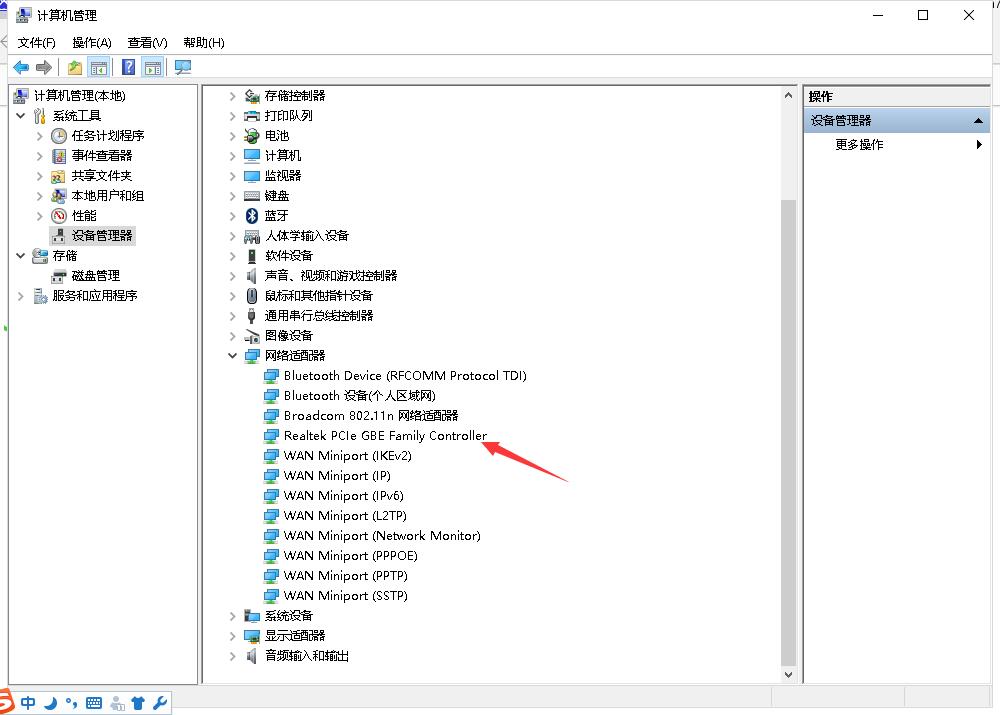Expand the 事件查看器 node
1000x715 pixels.
pos(39,156)
